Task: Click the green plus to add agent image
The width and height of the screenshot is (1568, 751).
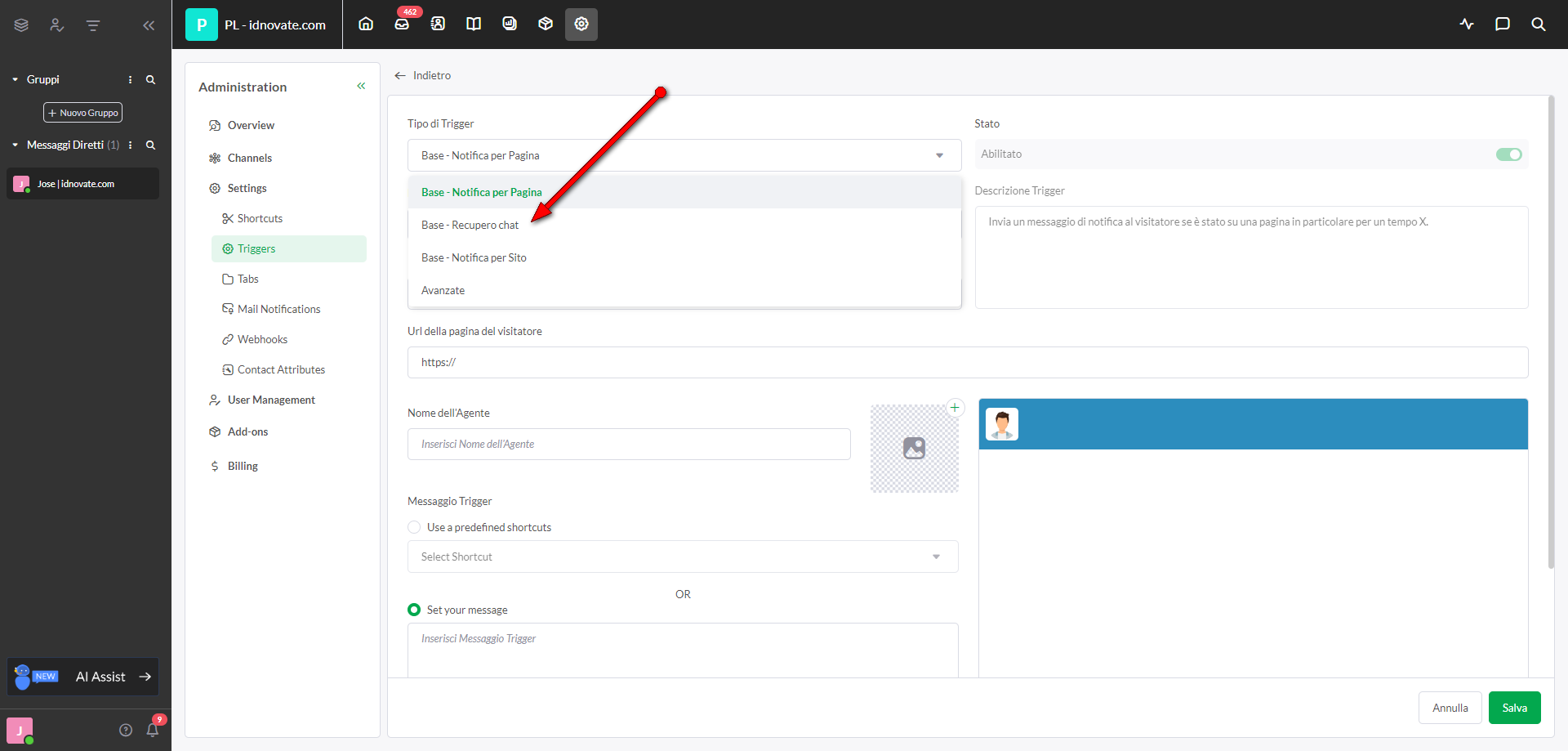Action: [x=955, y=408]
